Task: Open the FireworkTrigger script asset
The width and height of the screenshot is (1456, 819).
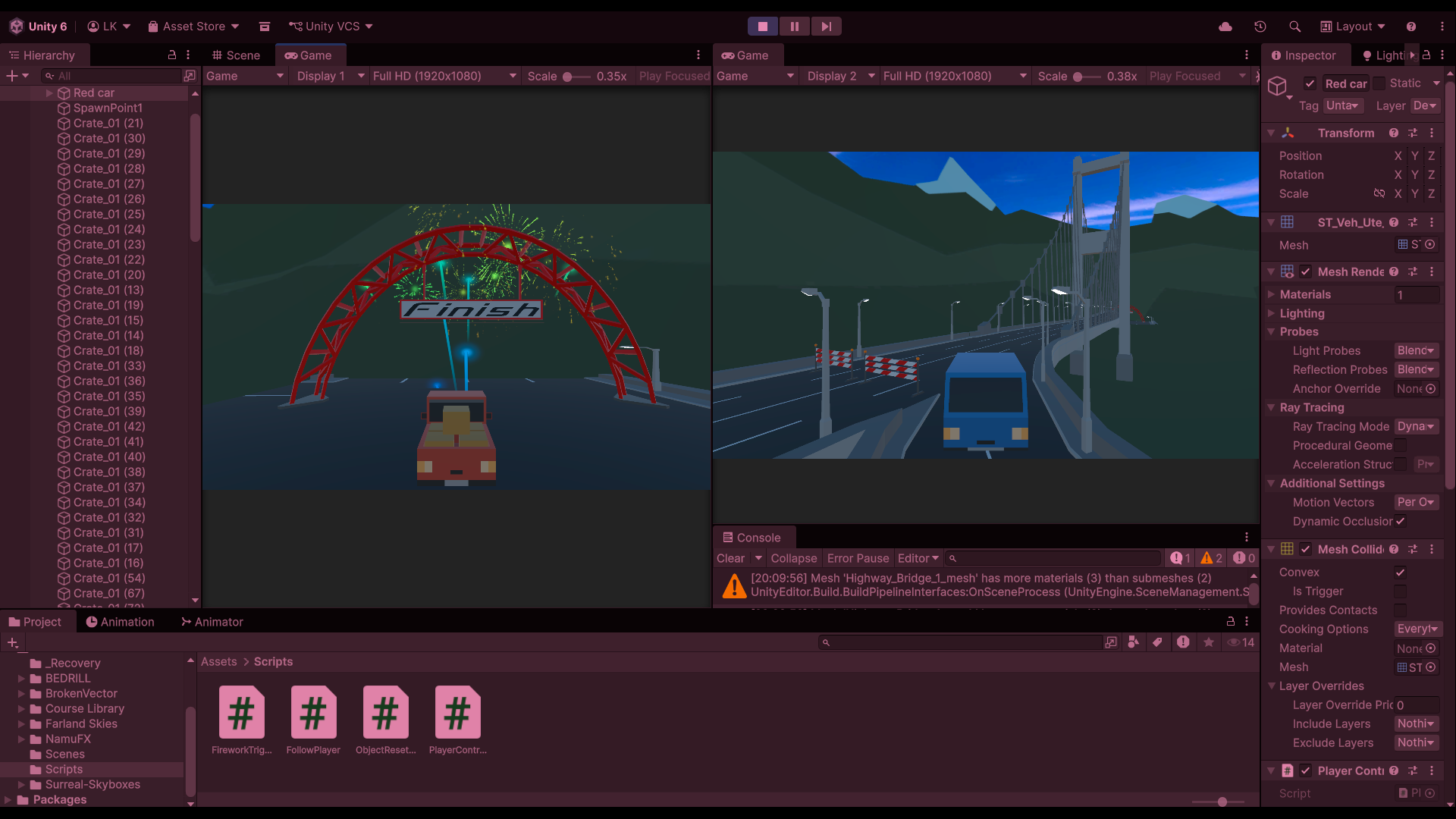Action: pyautogui.click(x=241, y=713)
